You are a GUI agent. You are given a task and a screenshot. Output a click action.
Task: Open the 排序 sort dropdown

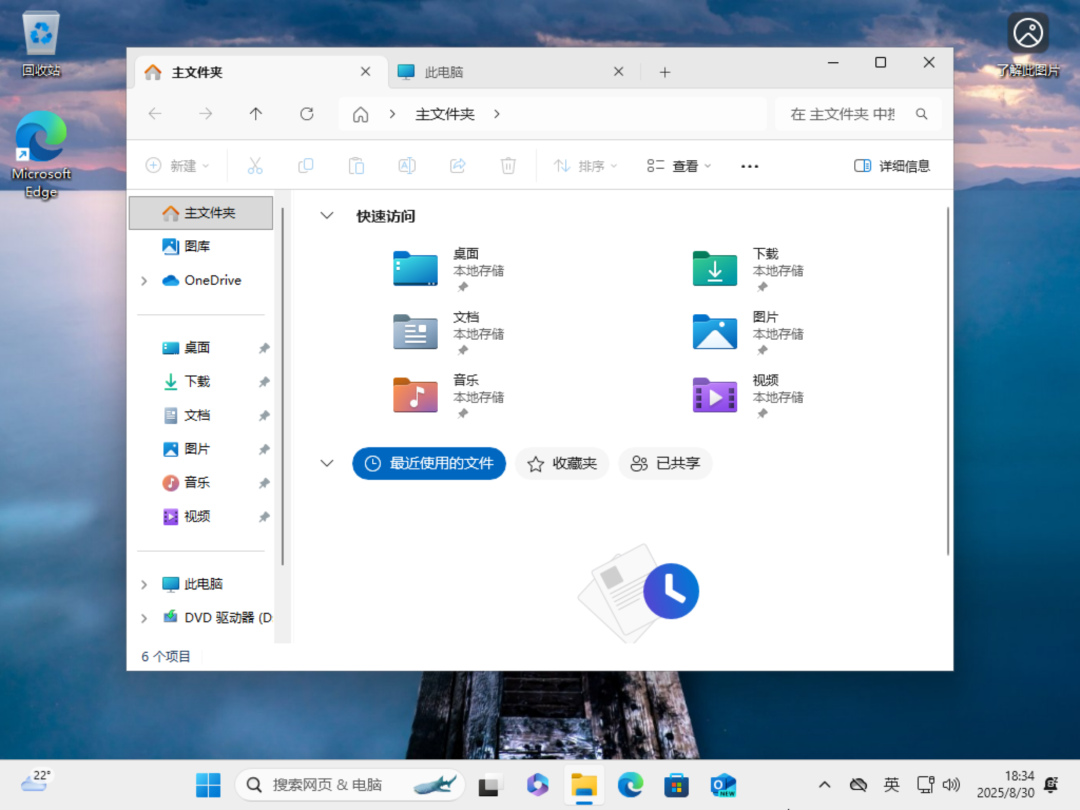(585, 165)
